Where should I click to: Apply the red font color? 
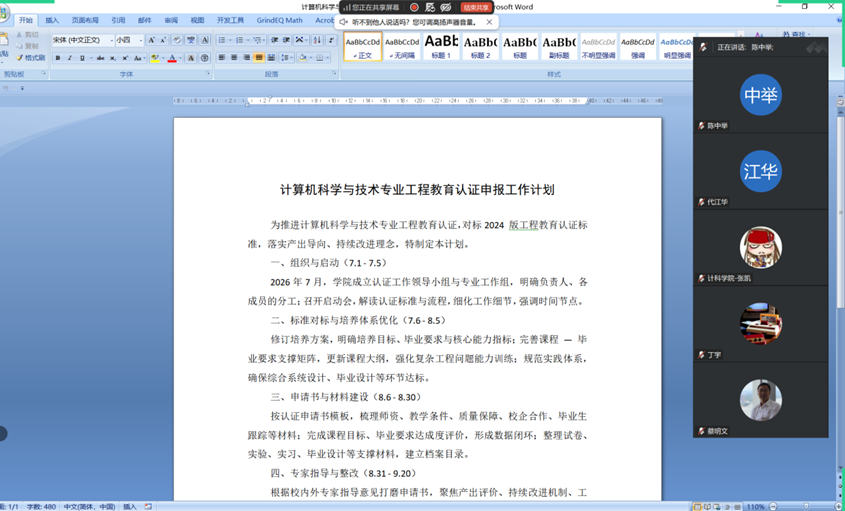(172, 58)
